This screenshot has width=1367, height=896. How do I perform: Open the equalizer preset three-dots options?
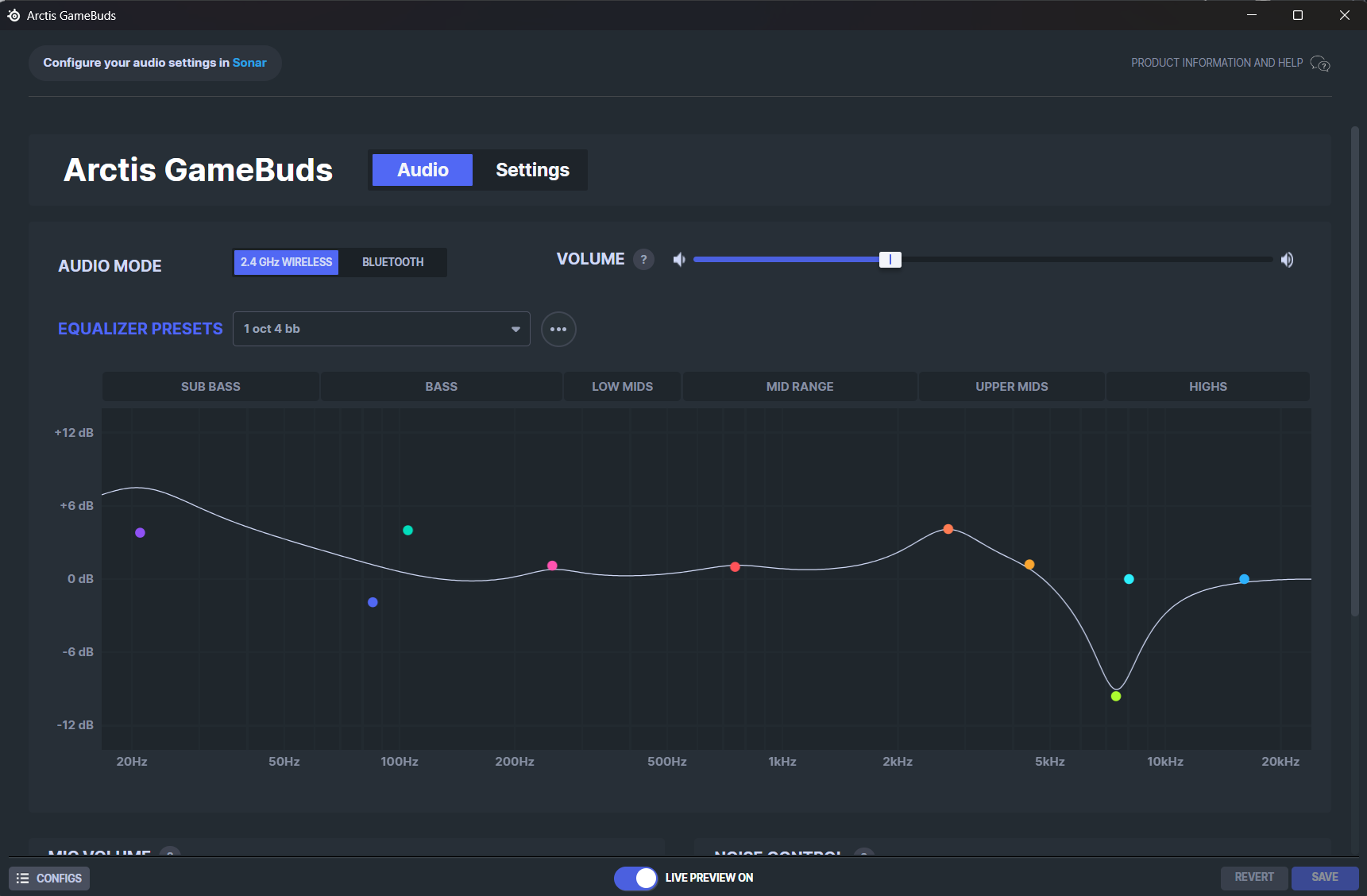[x=558, y=329]
